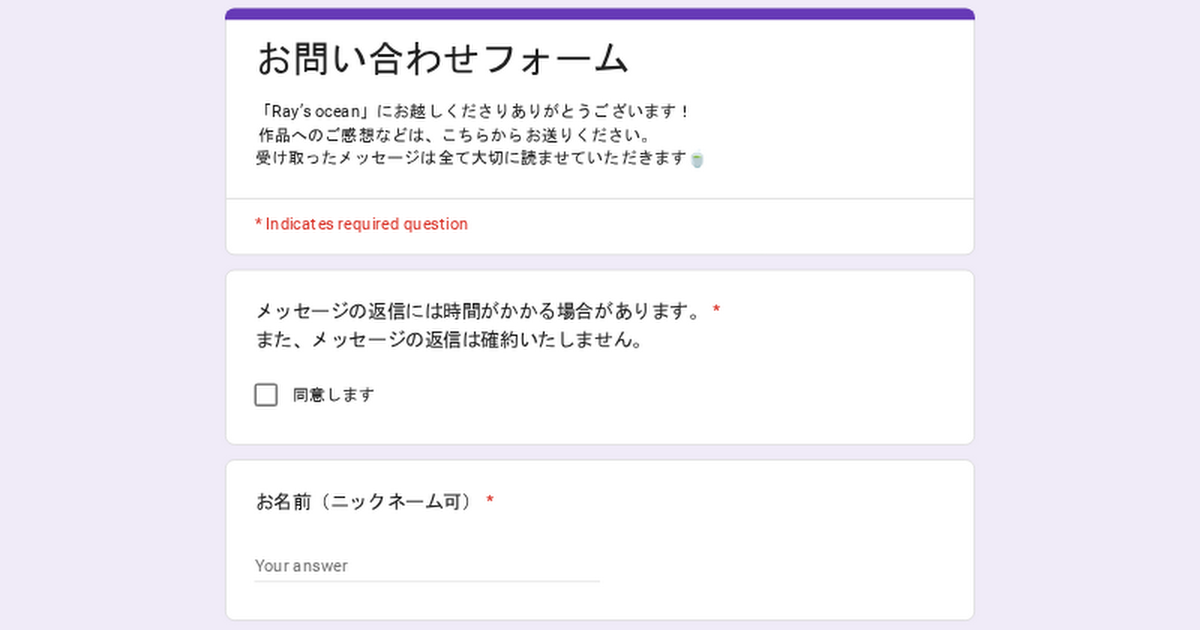Viewport: 1200px width, 630px height.
Task: Click the purple header bar atop the form
Action: pos(600,14)
